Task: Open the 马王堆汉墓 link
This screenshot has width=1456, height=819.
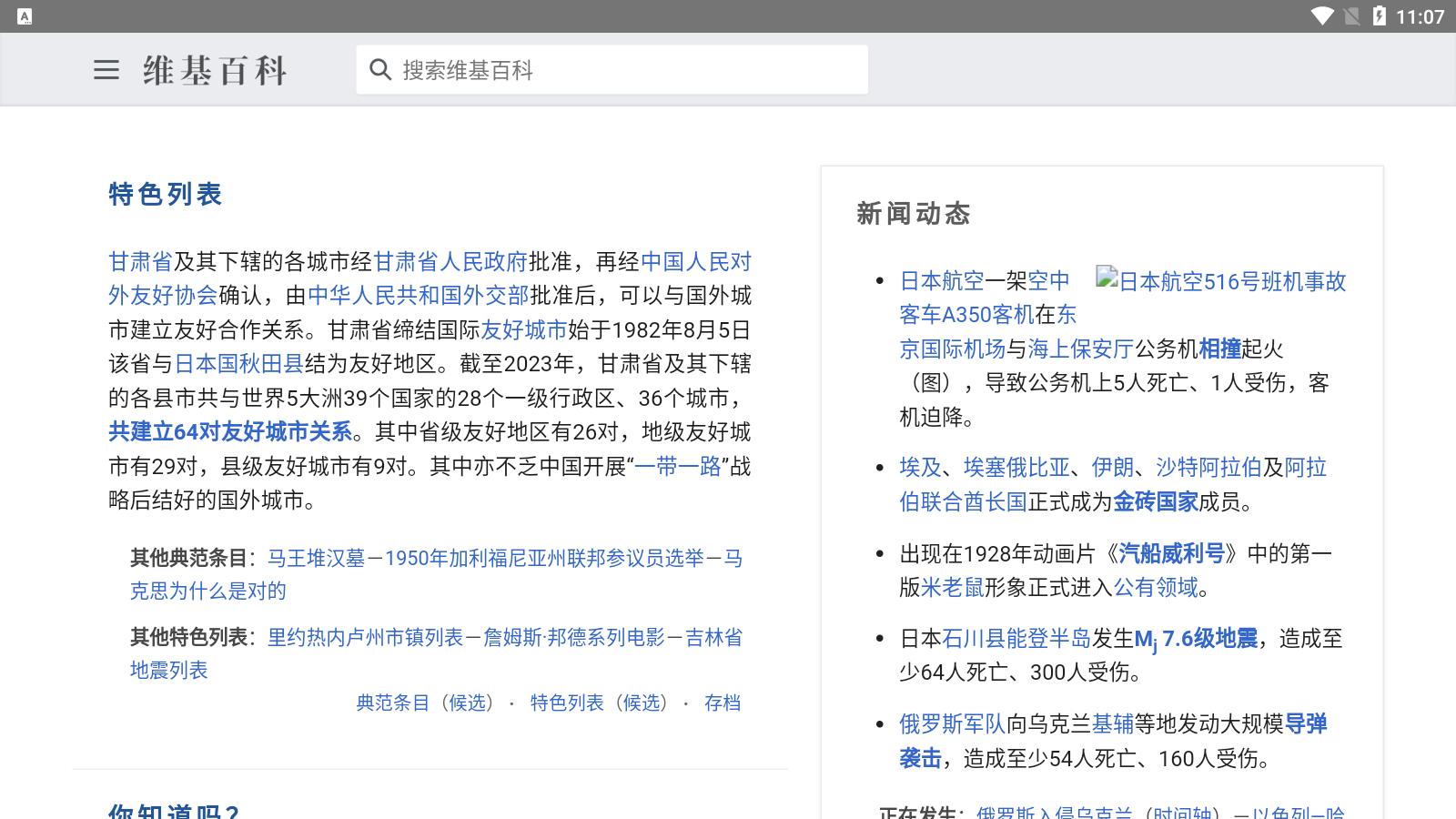Action: 315,559
